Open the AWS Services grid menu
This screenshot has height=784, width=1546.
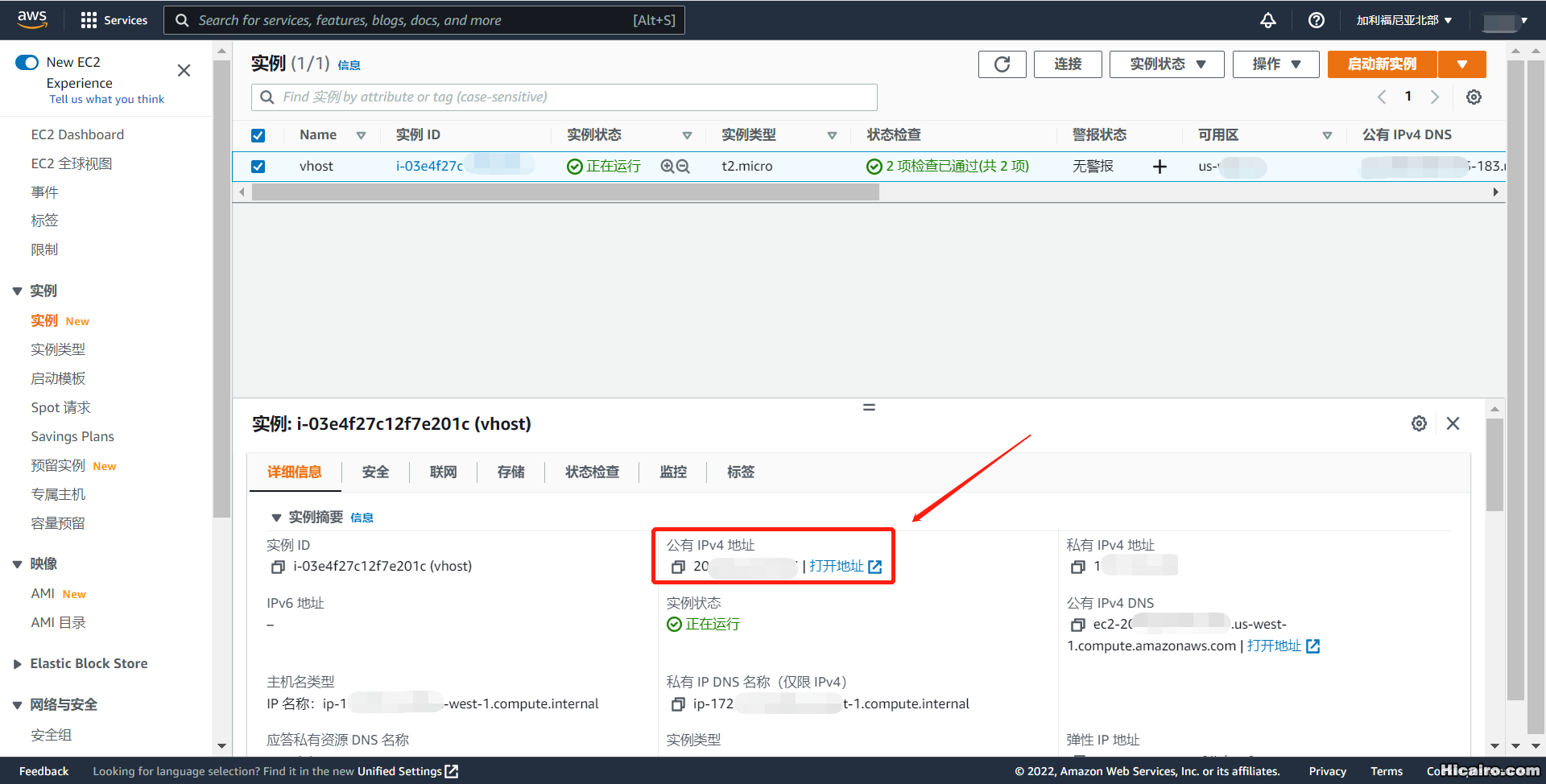[89, 20]
